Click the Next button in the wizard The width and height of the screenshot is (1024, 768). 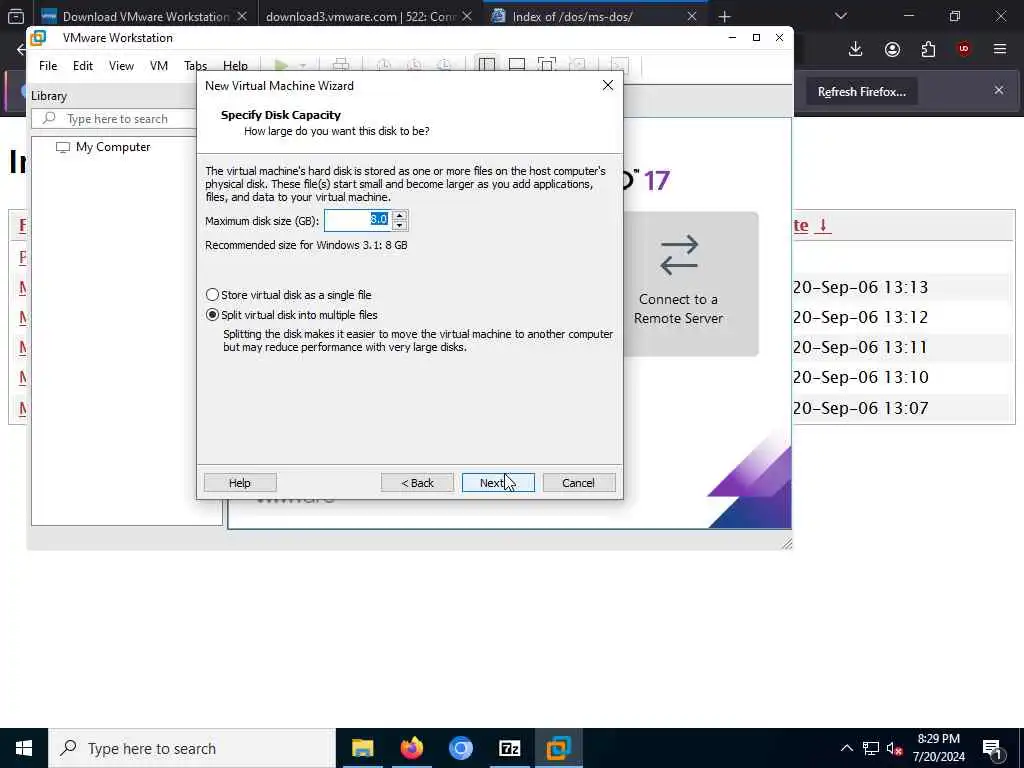coord(498,483)
